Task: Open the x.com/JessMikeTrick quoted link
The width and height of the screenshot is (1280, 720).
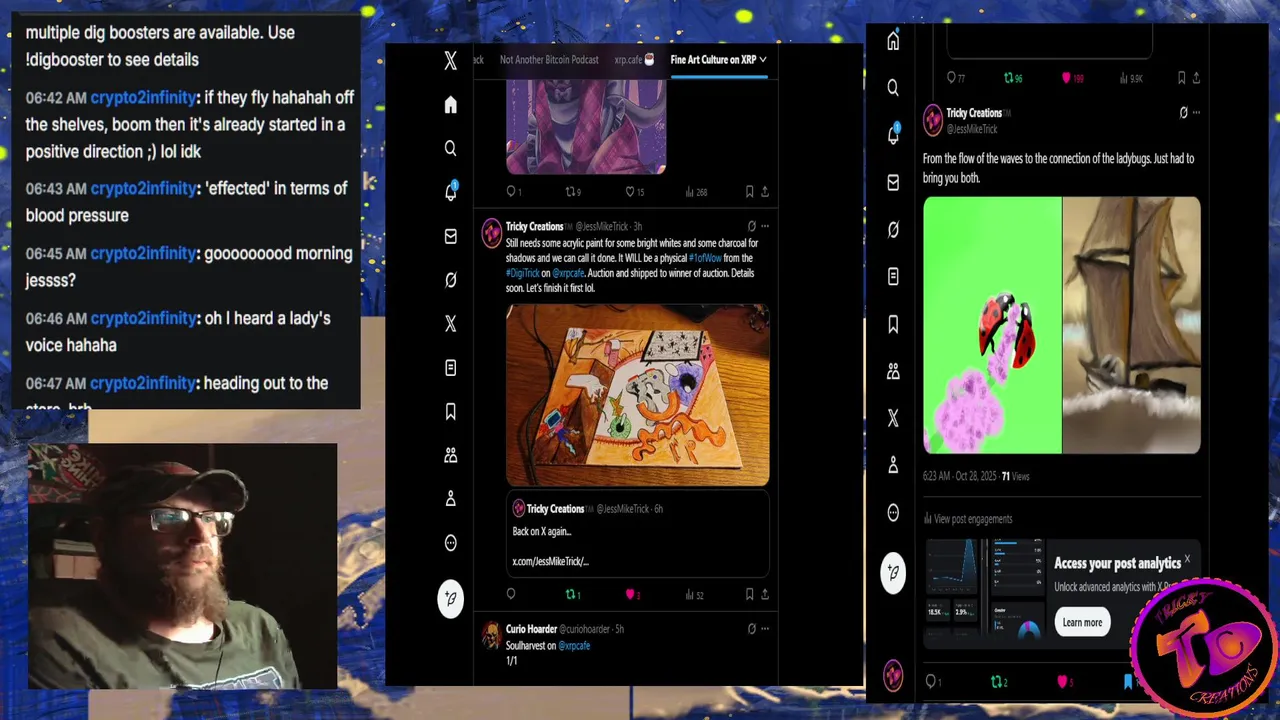Action: tap(550, 562)
